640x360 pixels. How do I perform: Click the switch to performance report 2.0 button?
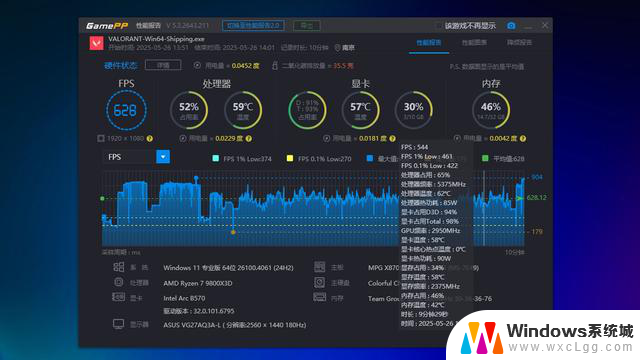pyautogui.click(x=253, y=25)
